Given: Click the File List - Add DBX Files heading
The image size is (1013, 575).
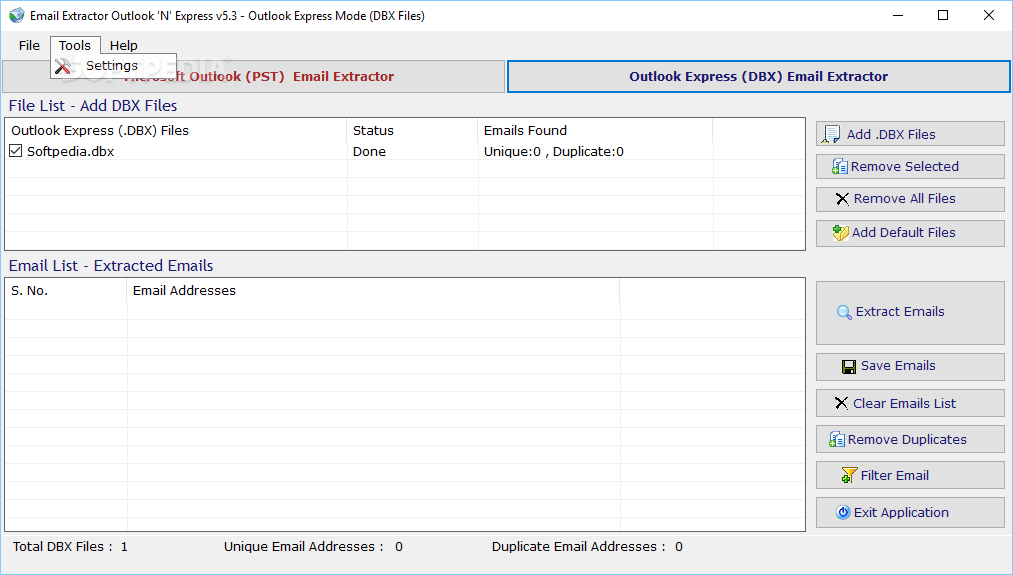Looking at the screenshot, I should 93,105.
